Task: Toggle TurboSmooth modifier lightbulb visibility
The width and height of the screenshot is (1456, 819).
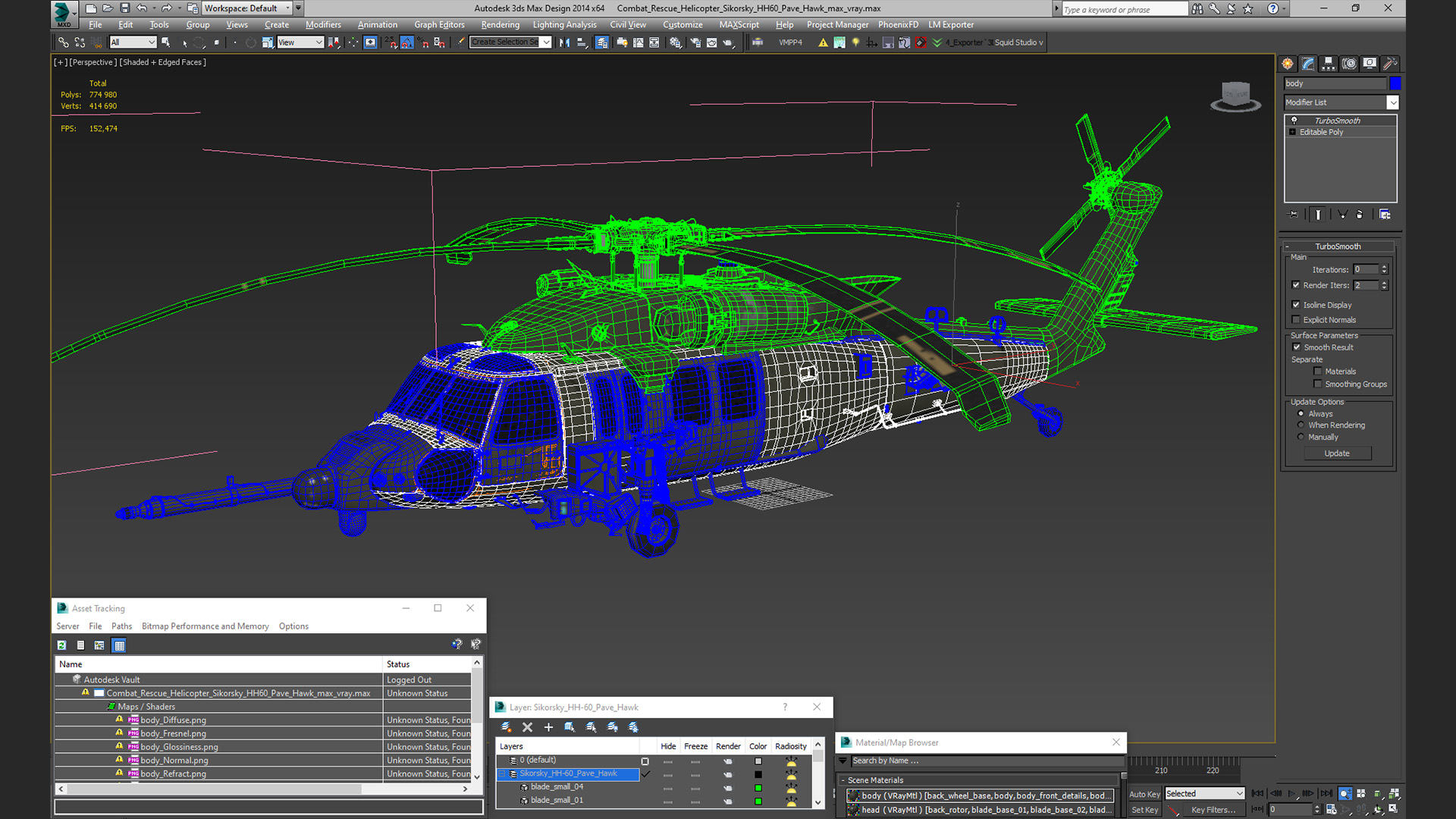Action: point(1294,121)
